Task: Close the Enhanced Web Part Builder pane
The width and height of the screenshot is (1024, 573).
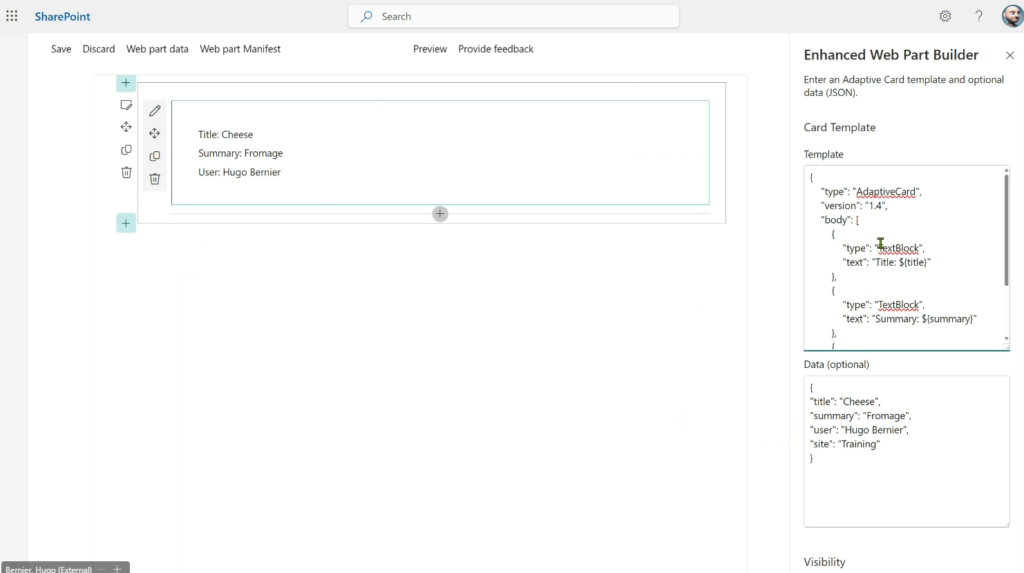Action: [x=1009, y=56]
